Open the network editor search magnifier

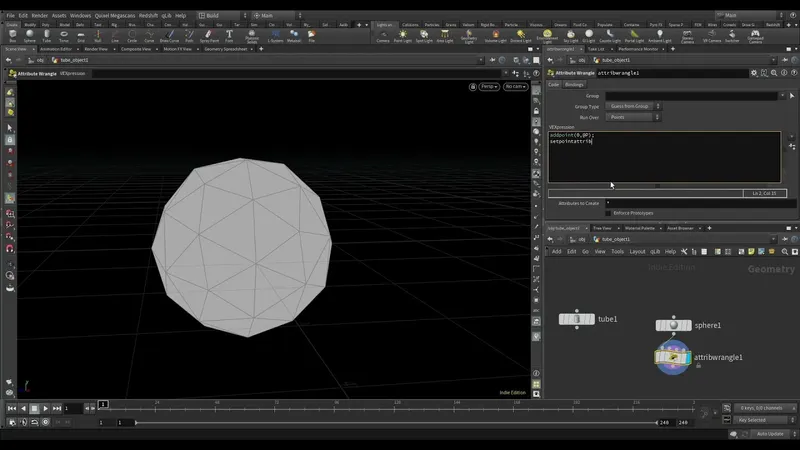[785, 252]
